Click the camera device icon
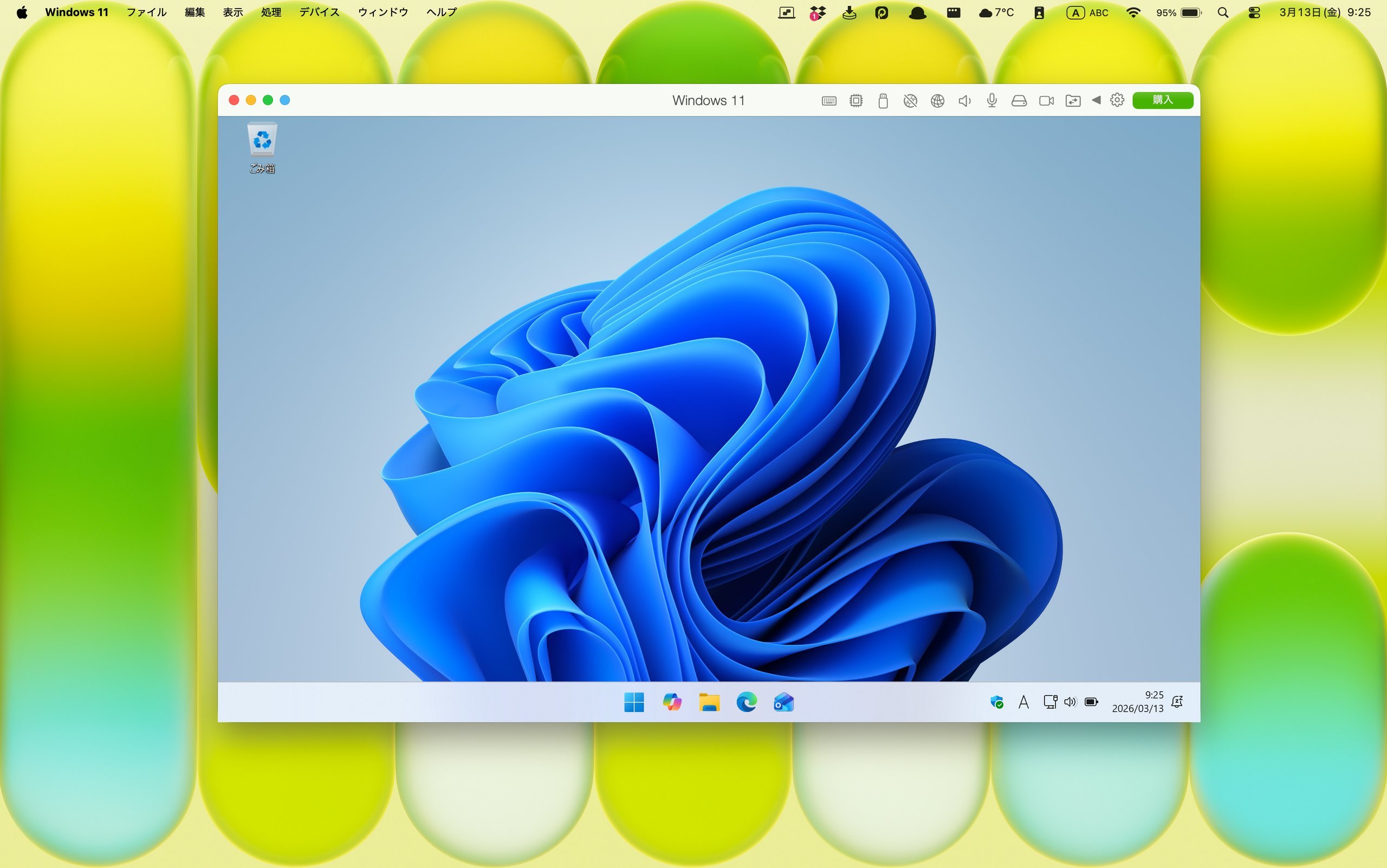Image resolution: width=1387 pixels, height=868 pixels. point(1046,101)
